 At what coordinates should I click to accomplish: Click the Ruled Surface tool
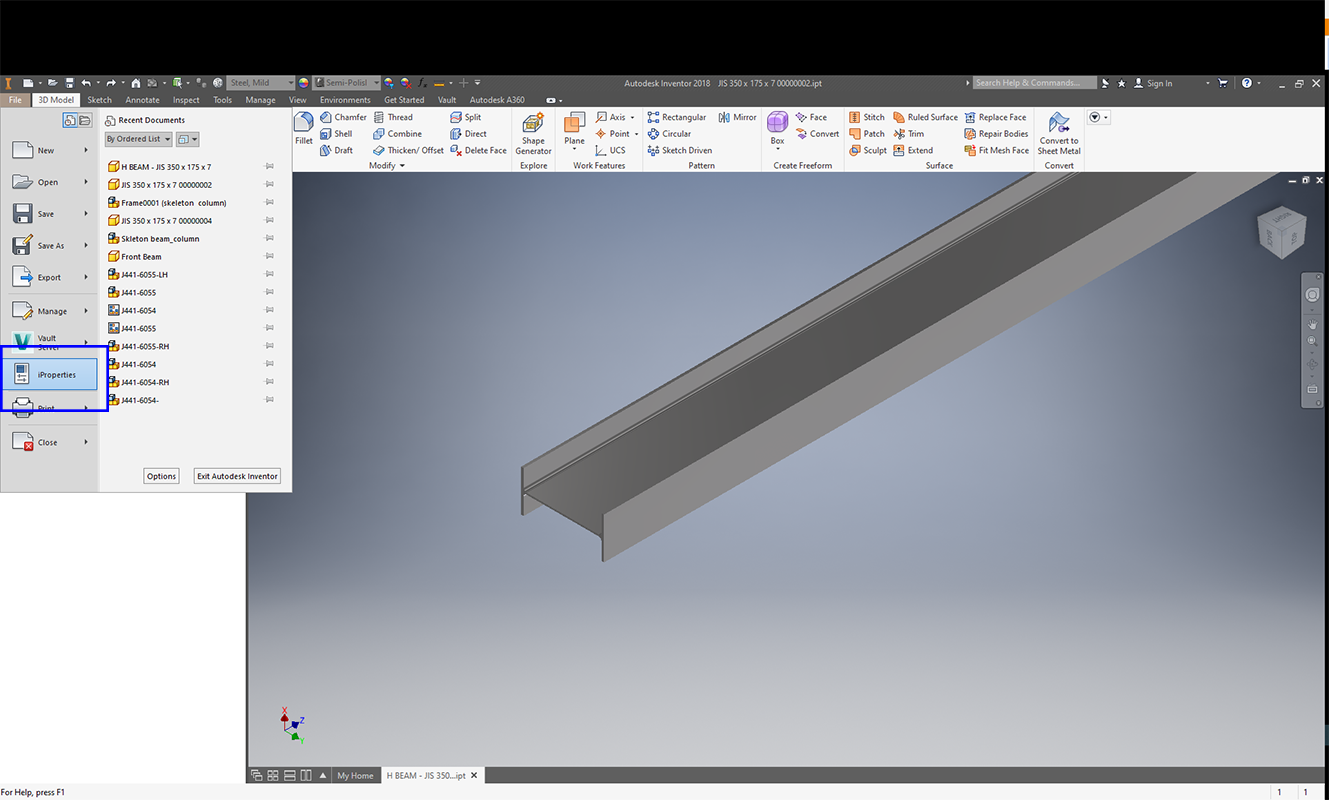tap(925, 117)
